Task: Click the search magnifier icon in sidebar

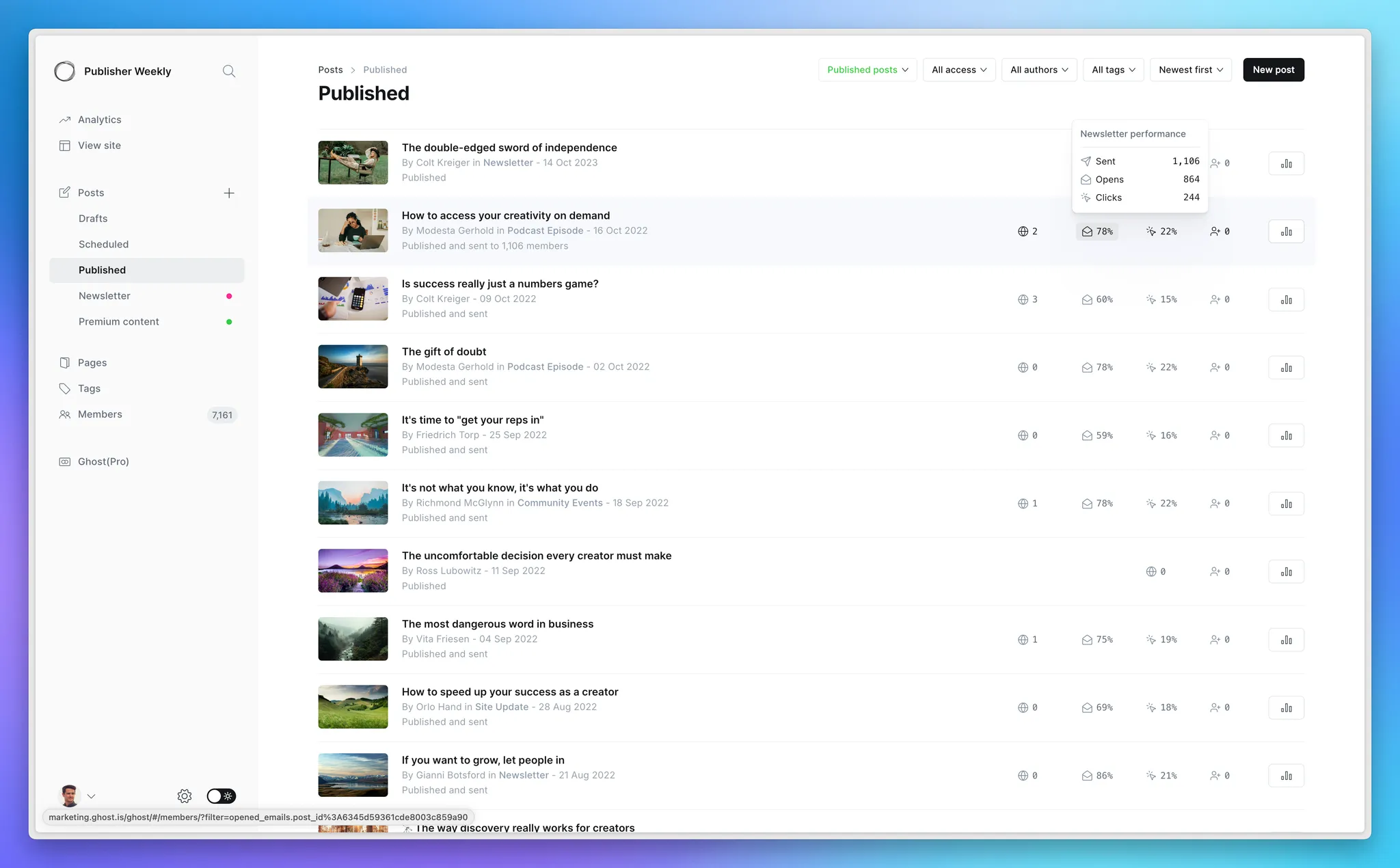Action: tap(229, 71)
